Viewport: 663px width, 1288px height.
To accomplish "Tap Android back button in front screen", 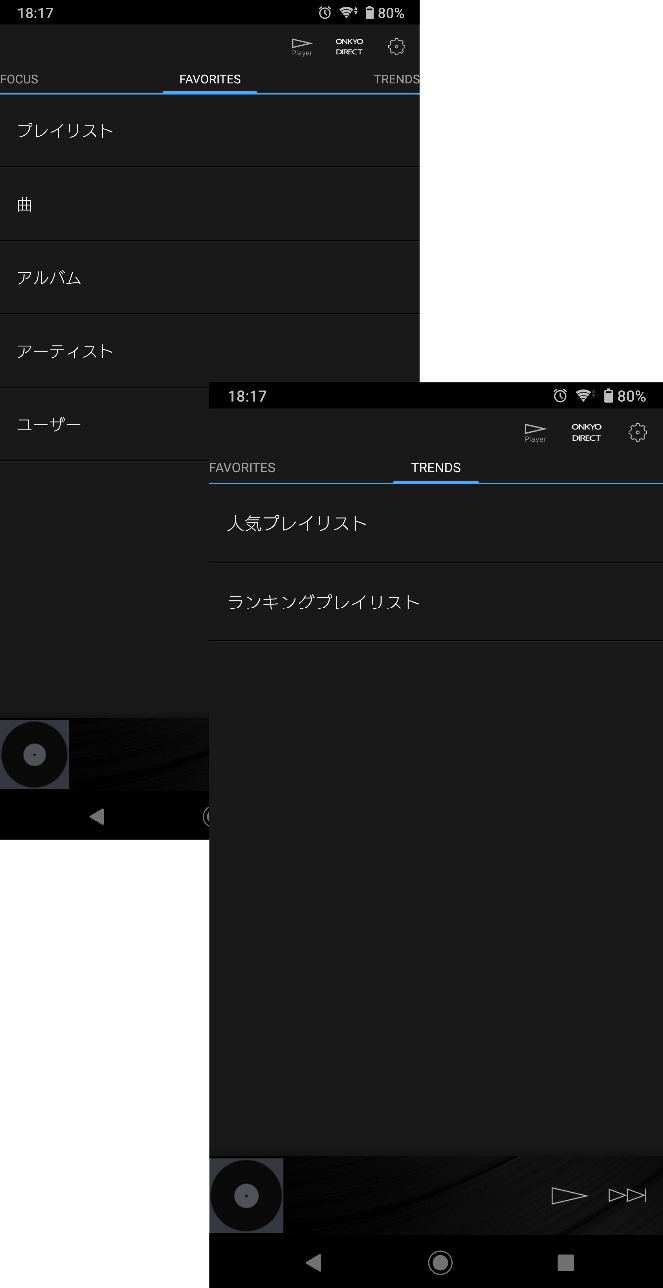I will 313,1262.
